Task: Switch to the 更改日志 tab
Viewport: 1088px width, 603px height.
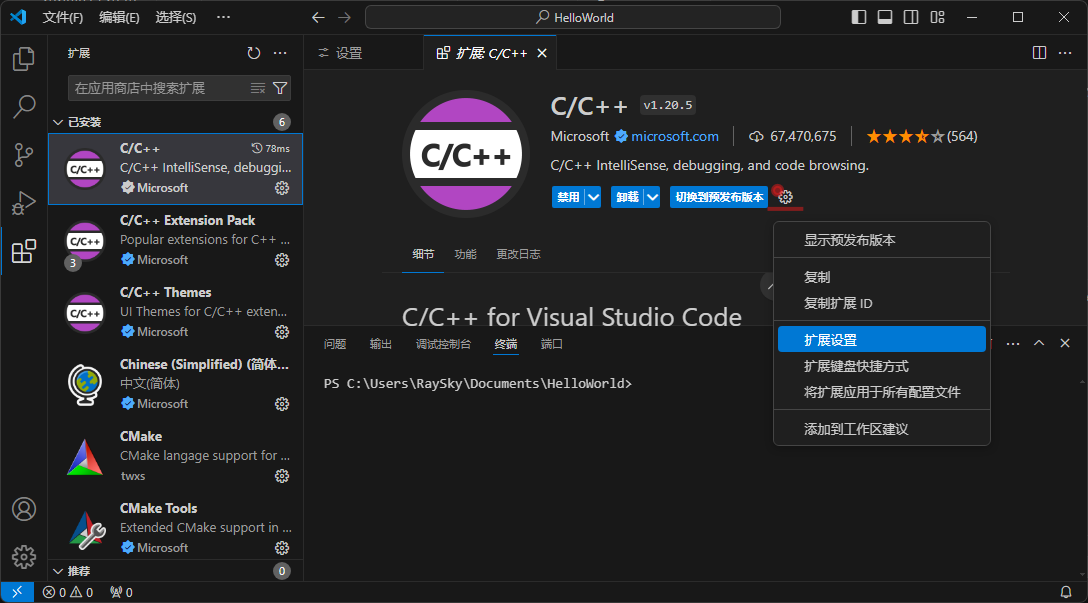Action: click(518, 254)
